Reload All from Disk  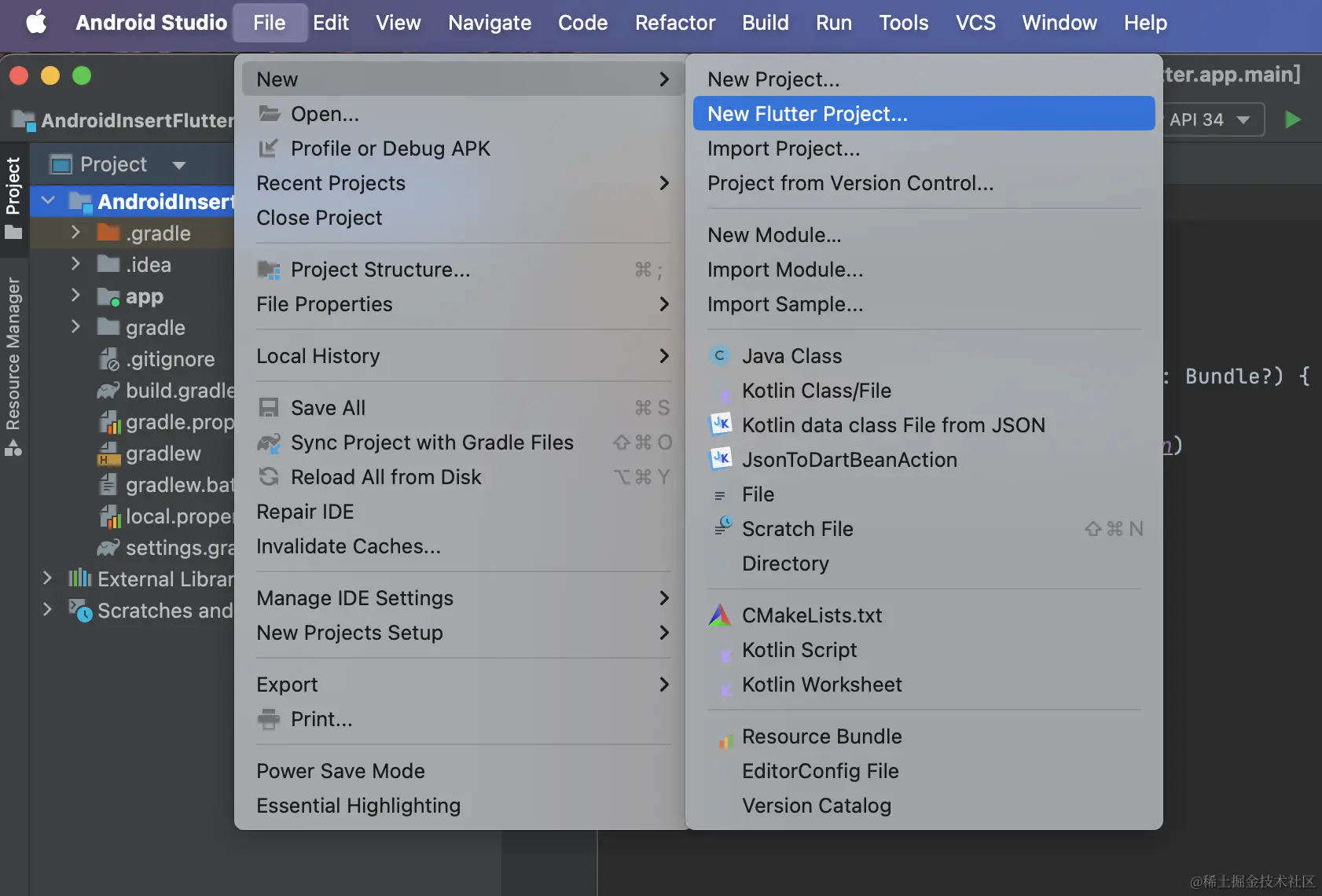[x=464, y=477]
